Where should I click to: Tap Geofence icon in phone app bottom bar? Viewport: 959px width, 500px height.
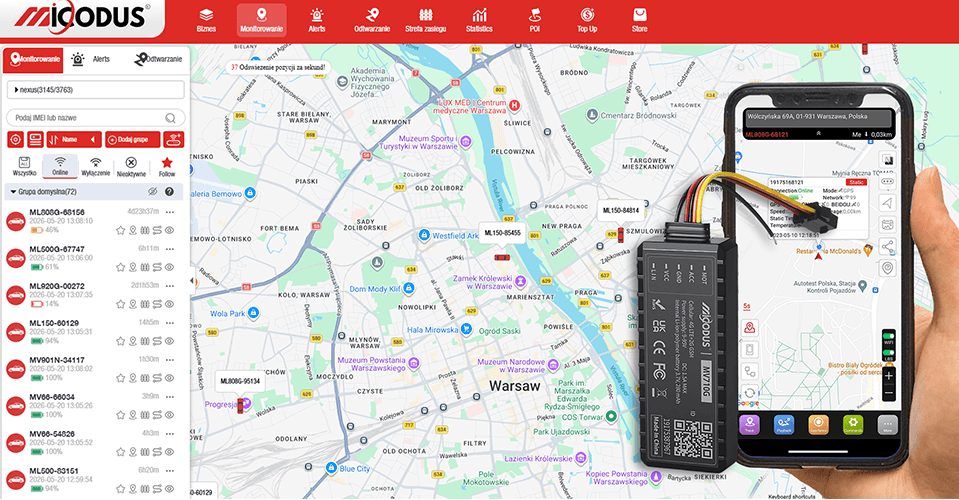[818, 424]
